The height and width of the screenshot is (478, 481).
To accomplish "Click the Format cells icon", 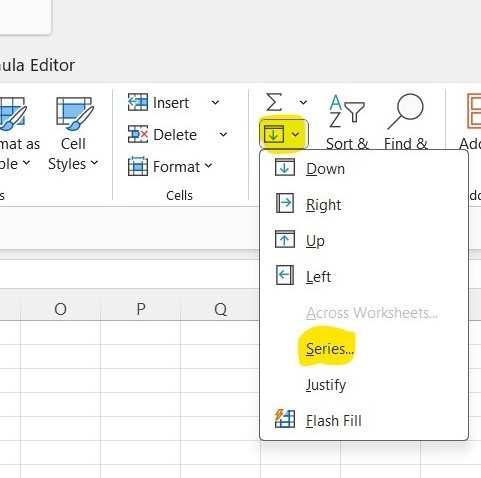I will coord(138,166).
